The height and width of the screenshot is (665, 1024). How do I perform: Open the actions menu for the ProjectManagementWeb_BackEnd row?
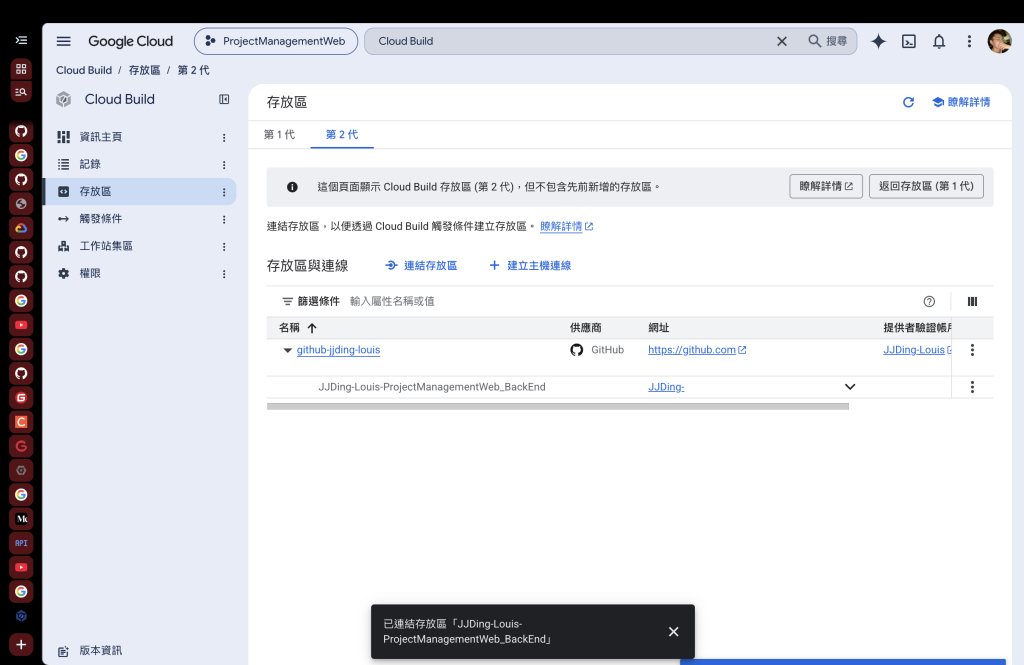(x=972, y=387)
